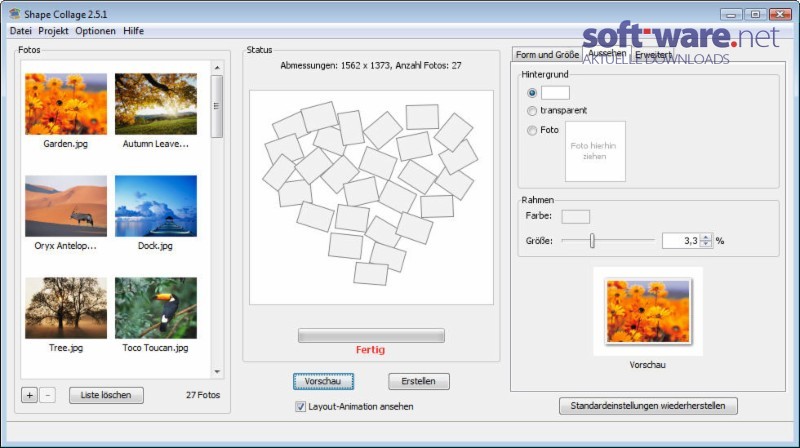Minimize the Shape Collage window
Viewport: 800px width, 448px height.
pos(731,14)
